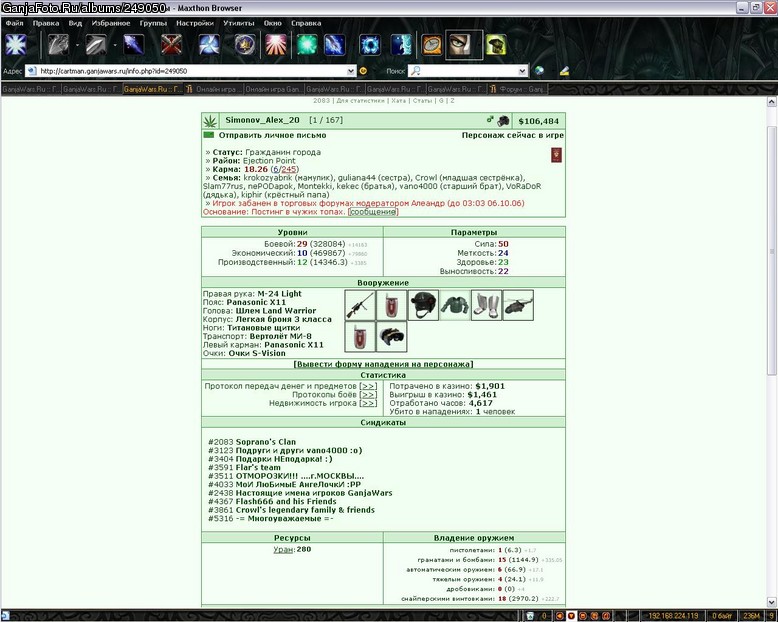Click the eye face toolbar icon
The image size is (778, 622).
click(463, 45)
